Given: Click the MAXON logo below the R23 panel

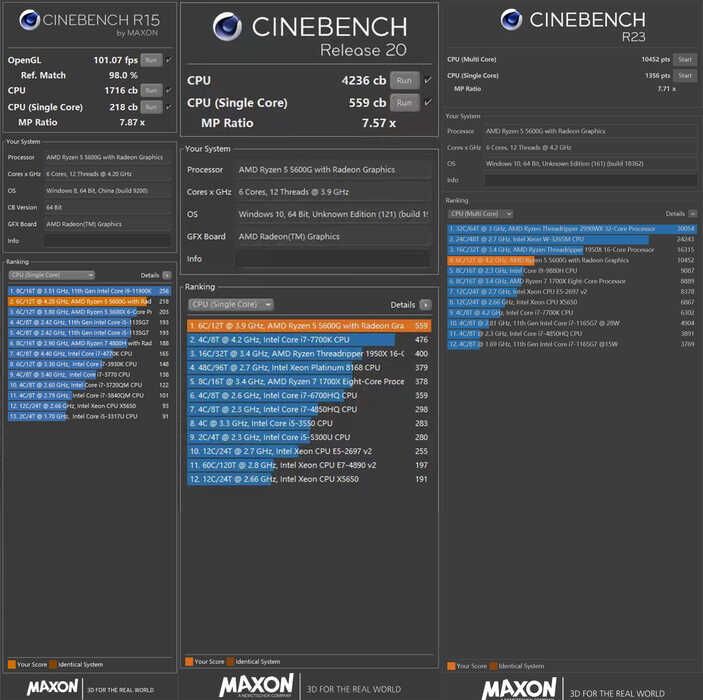Looking at the screenshot, I should click(x=519, y=689).
